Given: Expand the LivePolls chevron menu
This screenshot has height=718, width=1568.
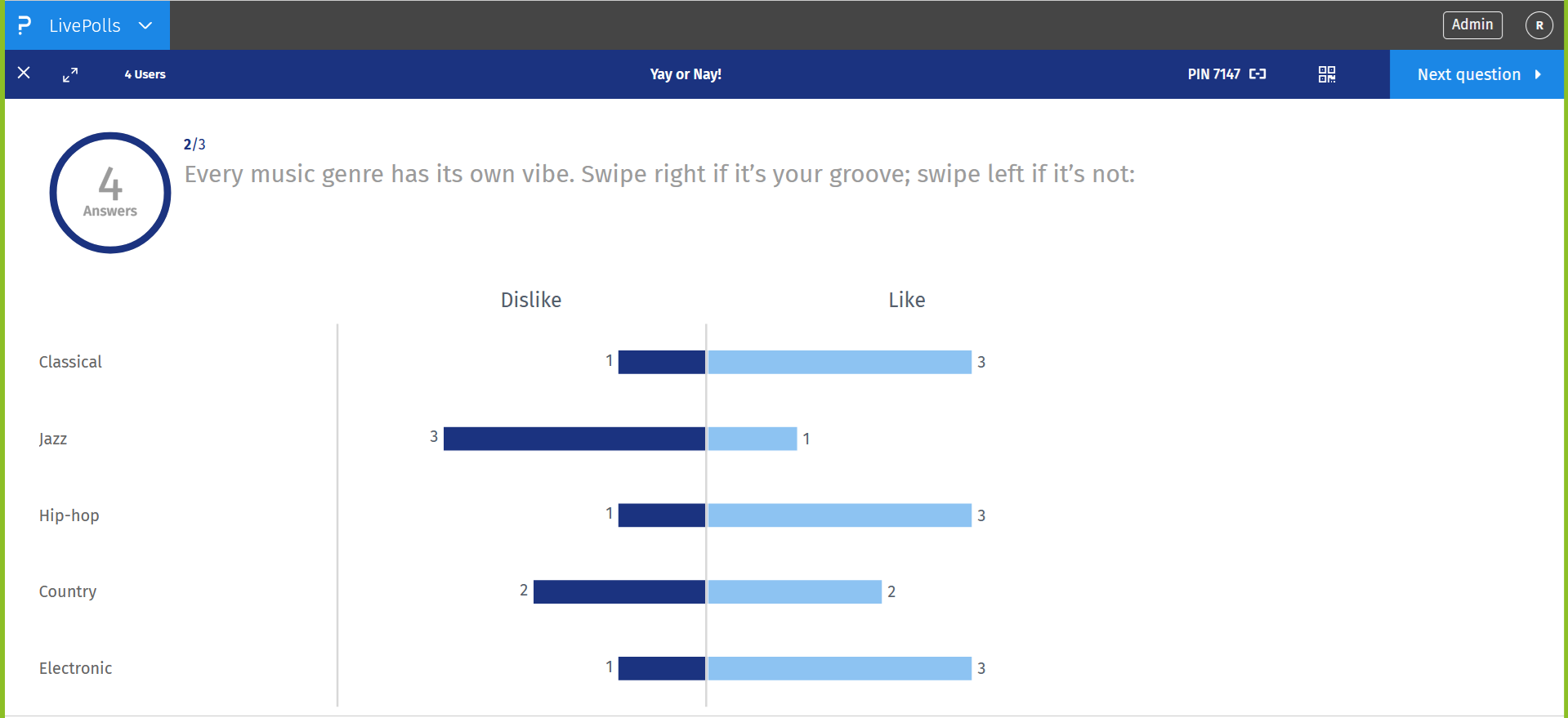Looking at the screenshot, I should (x=145, y=25).
